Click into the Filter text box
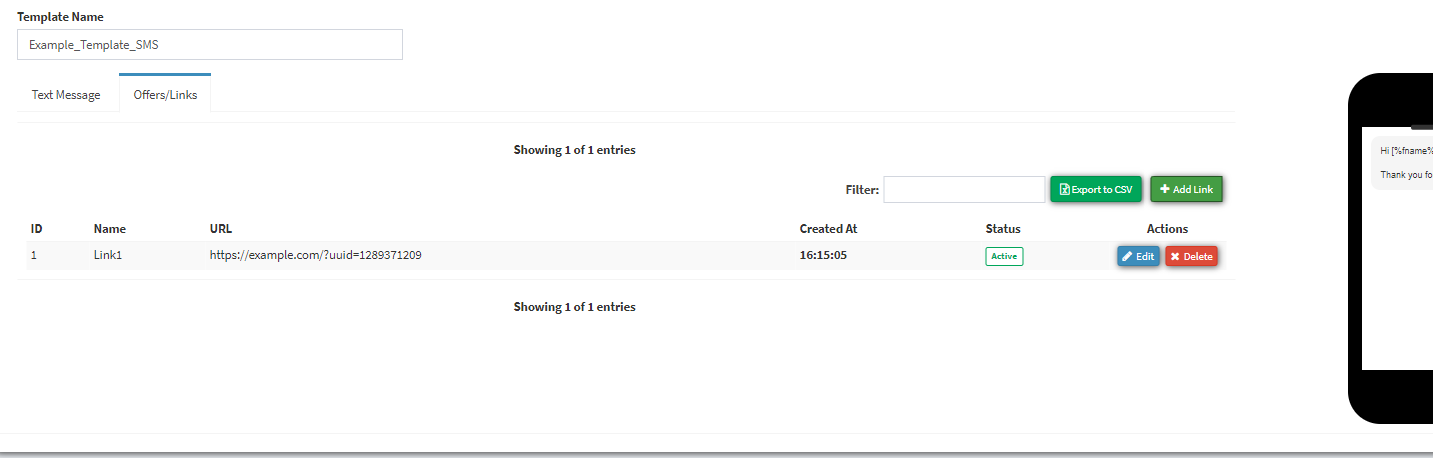Screen dimensions: 1433x458 pos(964,189)
